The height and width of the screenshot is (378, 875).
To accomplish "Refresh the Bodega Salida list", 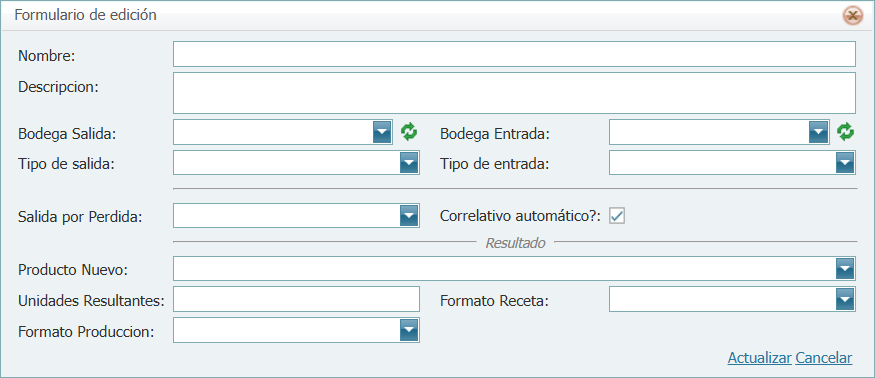I will tap(409, 132).
